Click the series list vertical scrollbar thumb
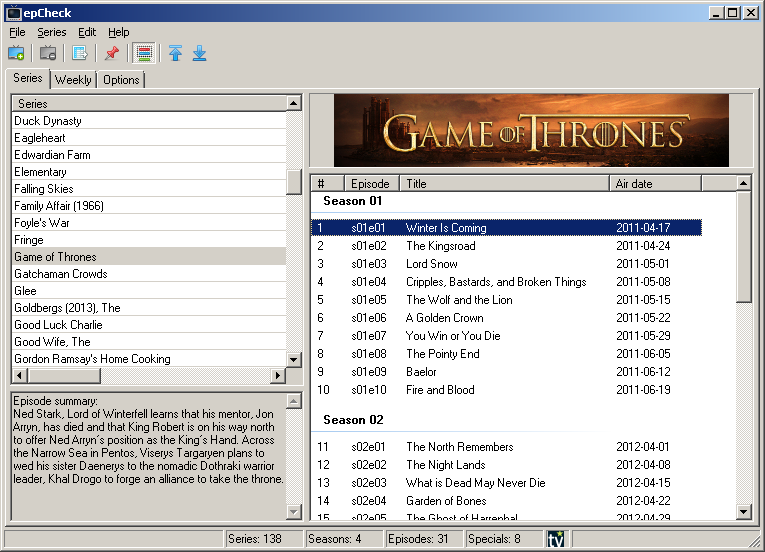The height and width of the screenshot is (552, 765). 293,182
